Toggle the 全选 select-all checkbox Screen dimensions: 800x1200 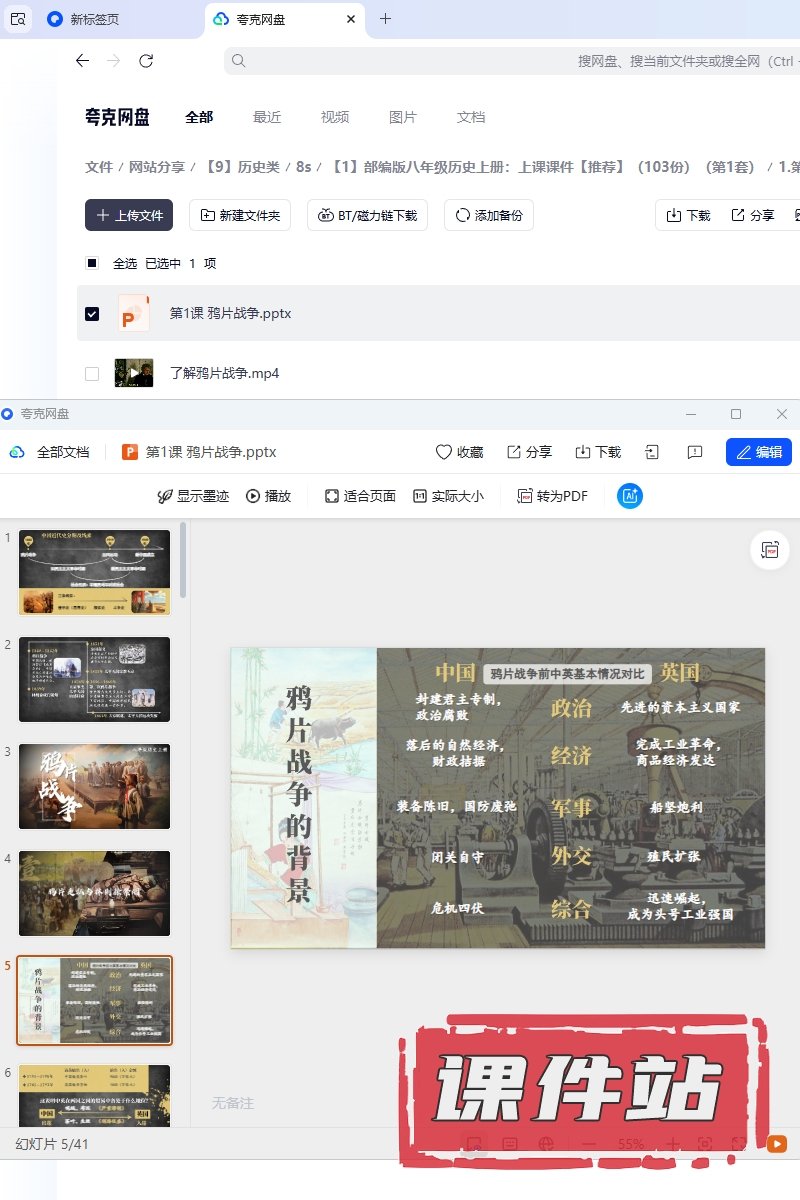[x=92, y=264]
